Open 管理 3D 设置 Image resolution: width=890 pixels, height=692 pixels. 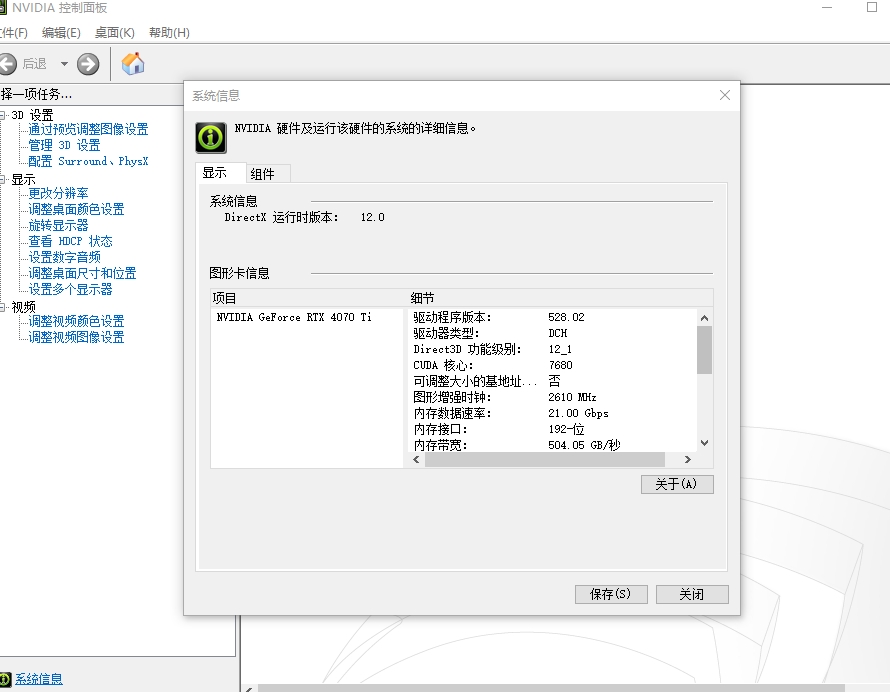(64, 145)
